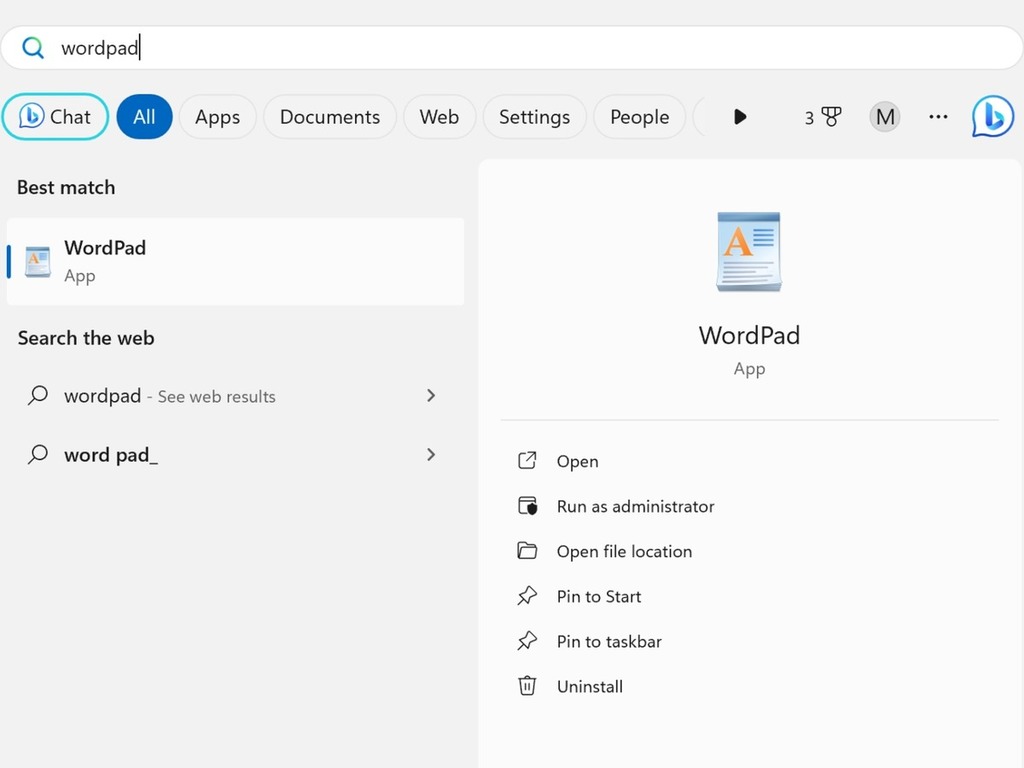Click the Search the web heading
The height and width of the screenshot is (768, 1024).
click(x=86, y=338)
